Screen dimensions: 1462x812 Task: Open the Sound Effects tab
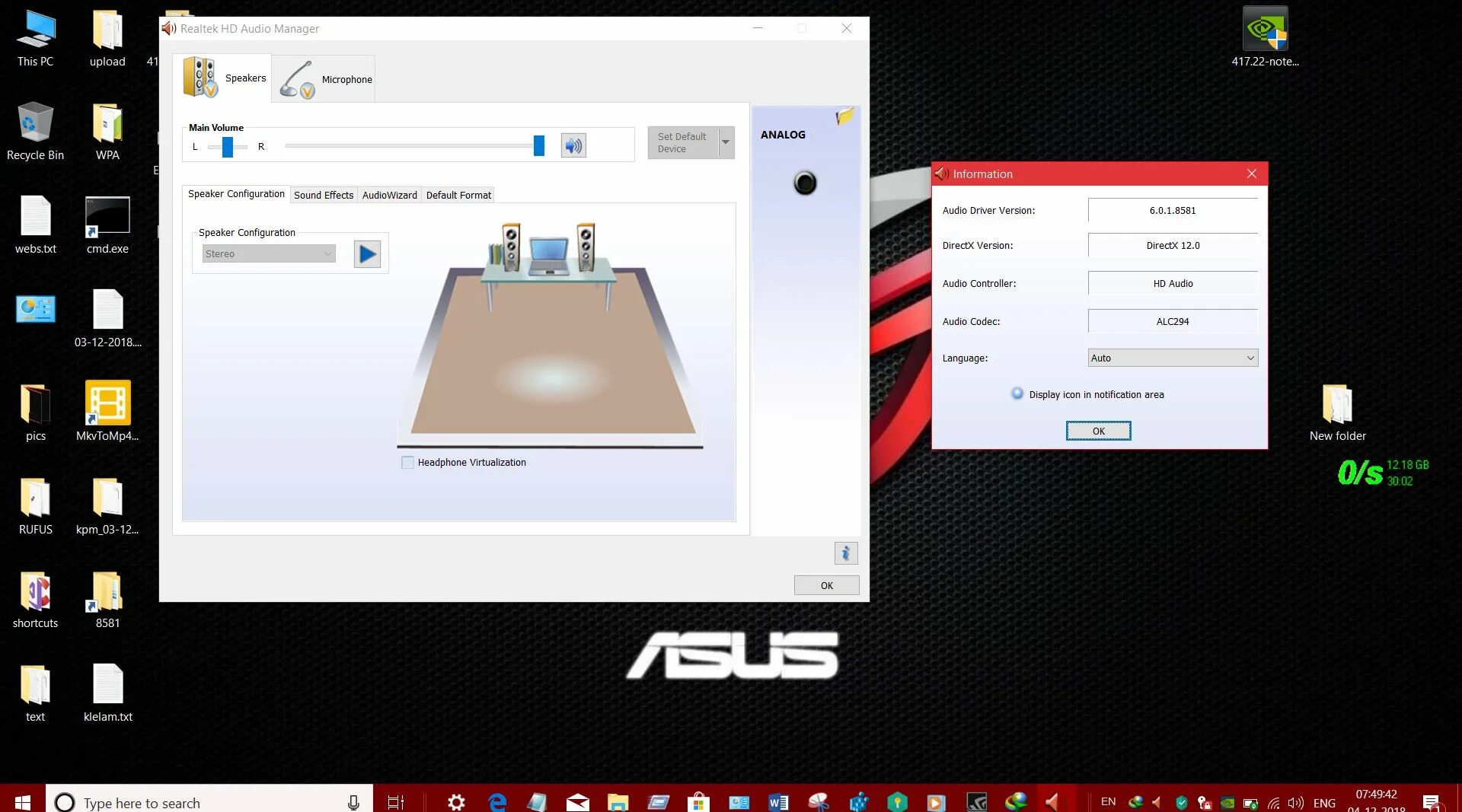(x=324, y=195)
